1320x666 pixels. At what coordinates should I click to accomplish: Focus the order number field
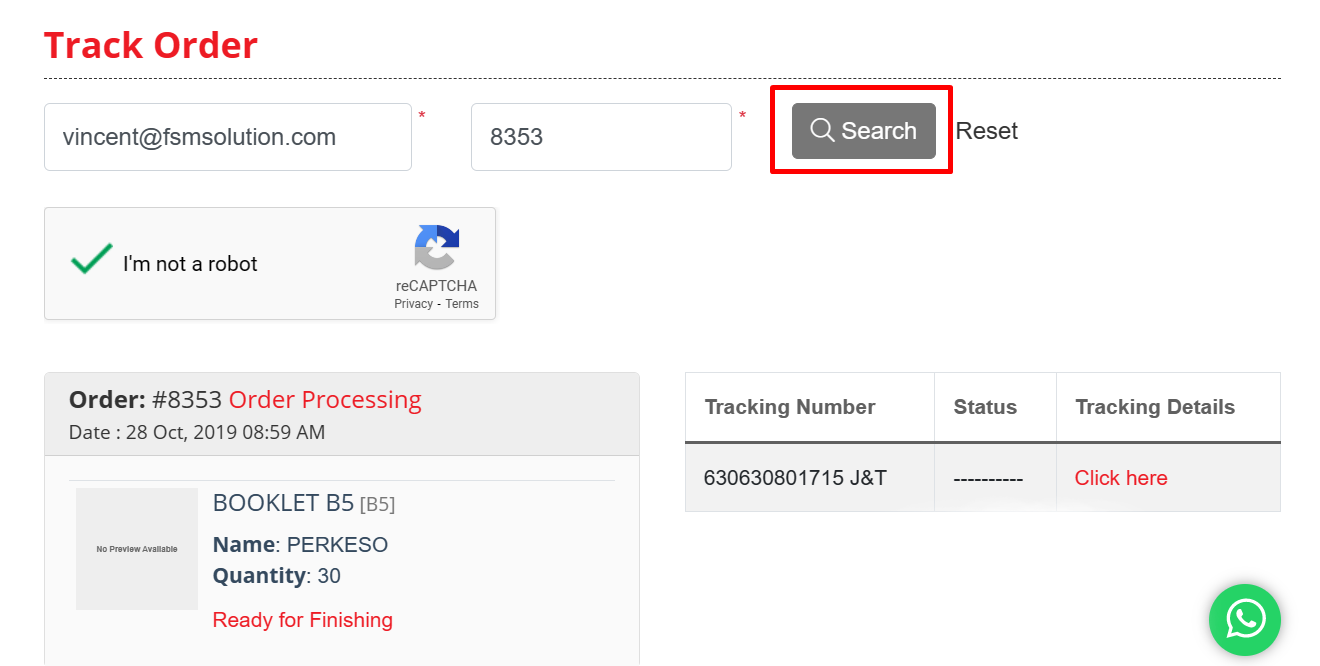[601, 137]
